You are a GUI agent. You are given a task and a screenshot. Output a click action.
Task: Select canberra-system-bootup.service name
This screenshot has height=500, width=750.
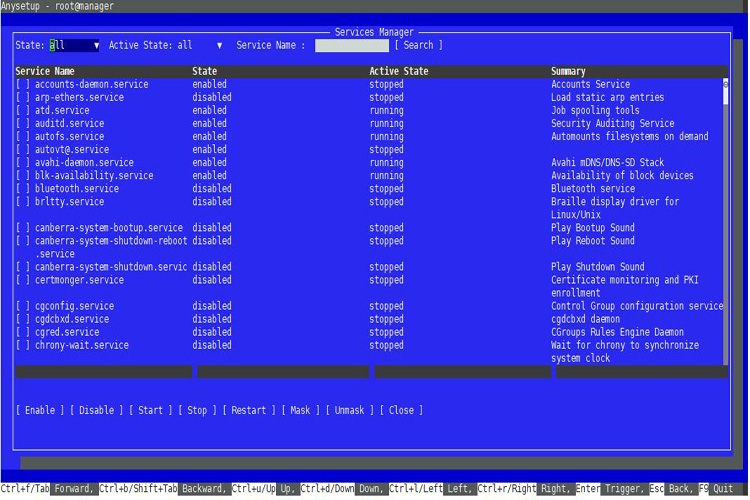pos(109,228)
